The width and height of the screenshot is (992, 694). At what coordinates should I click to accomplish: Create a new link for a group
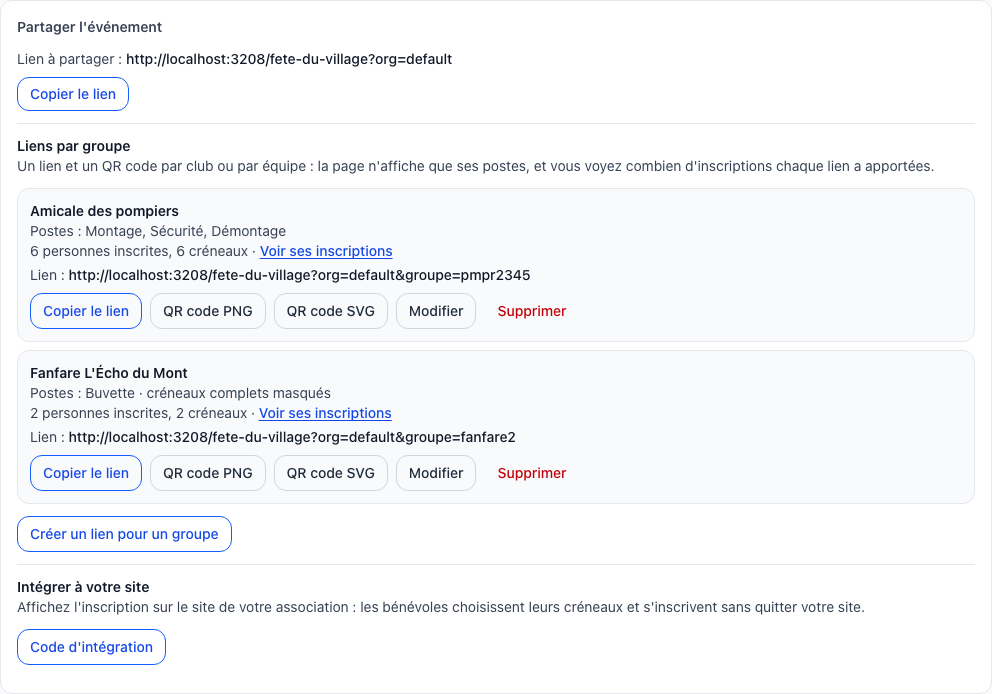click(x=124, y=534)
